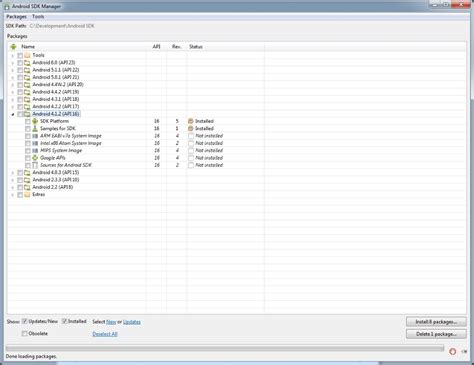Screen dimensions: 474x365
Task: Click the Android 2.3.3 (API 10) folder icon
Action: tap(27, 180)
